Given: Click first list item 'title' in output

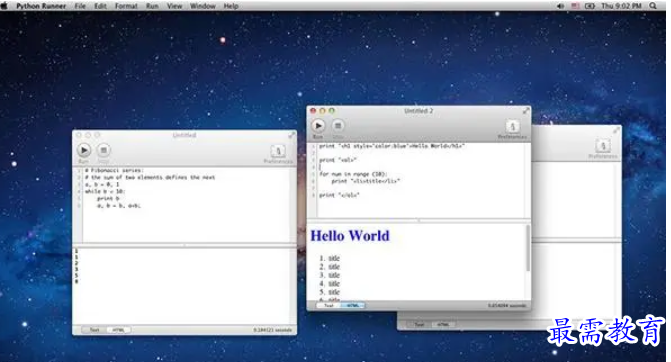Looking at the screenshot, I should point(334,258).
